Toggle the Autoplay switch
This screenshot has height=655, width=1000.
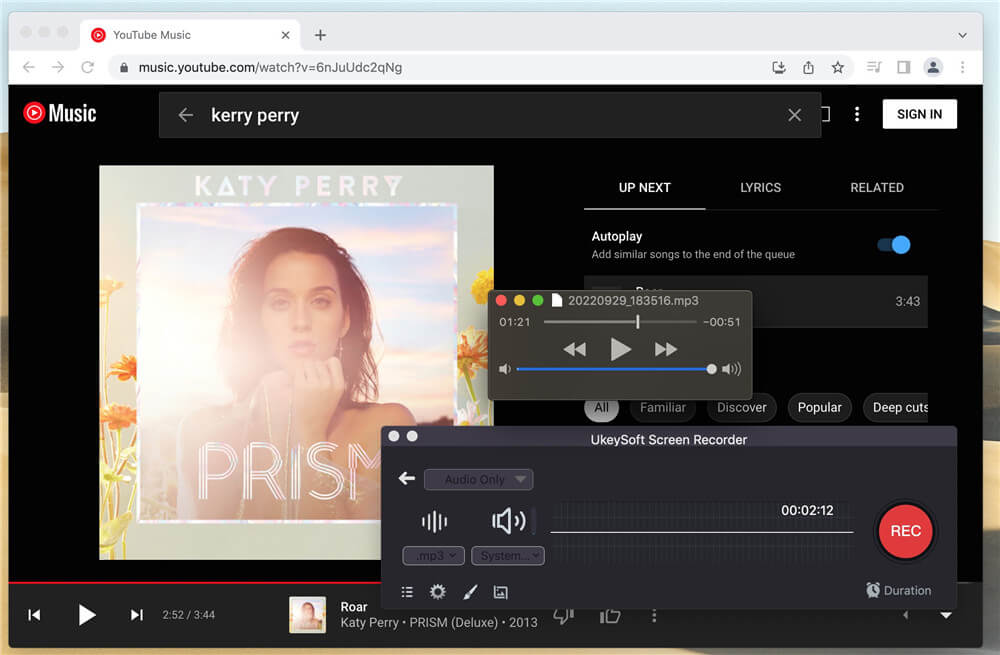click(894, 245)
